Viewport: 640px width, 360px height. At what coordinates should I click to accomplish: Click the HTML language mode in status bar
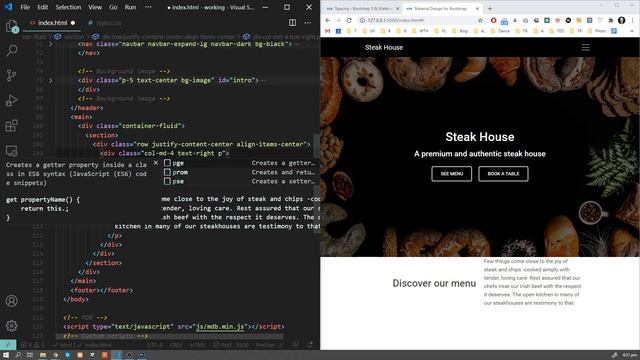click(x=198, y=345)
